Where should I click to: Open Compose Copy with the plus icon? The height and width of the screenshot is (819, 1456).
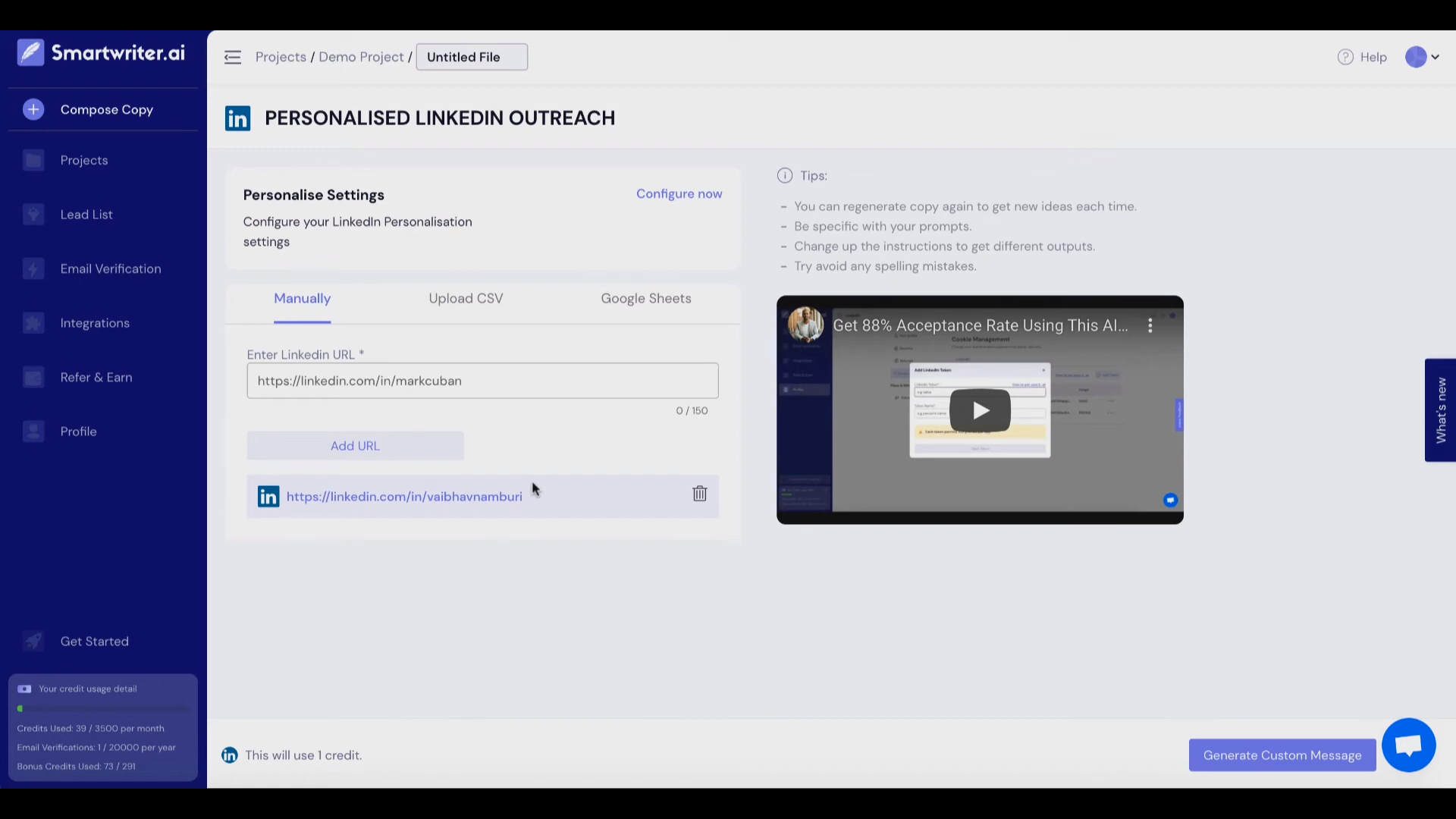(33, 109)
